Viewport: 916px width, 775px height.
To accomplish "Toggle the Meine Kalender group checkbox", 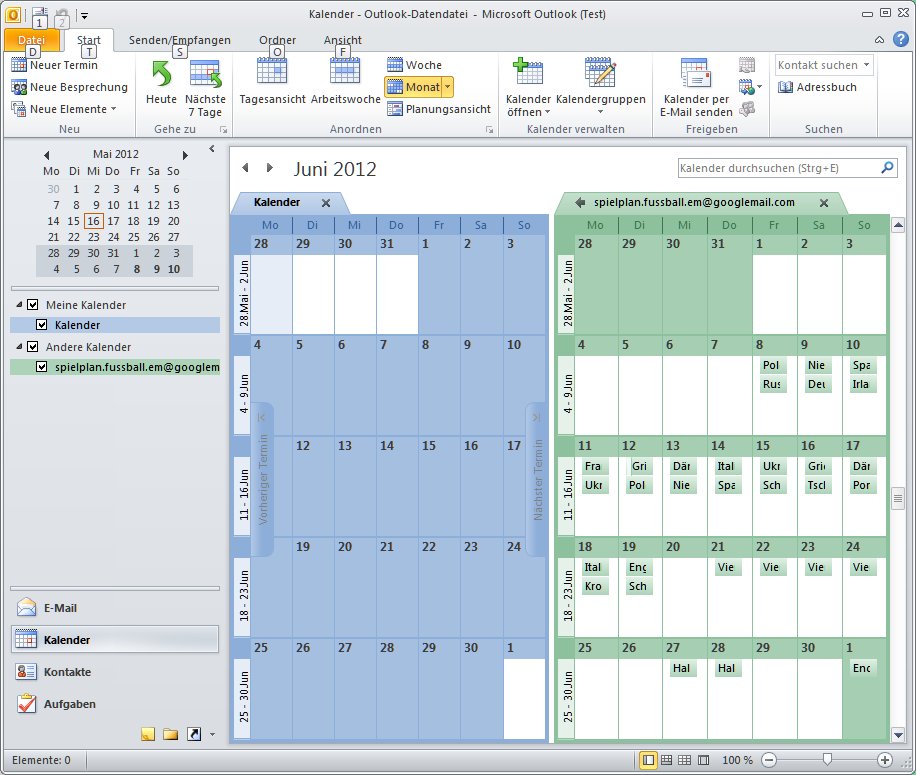I will (33, 305).
